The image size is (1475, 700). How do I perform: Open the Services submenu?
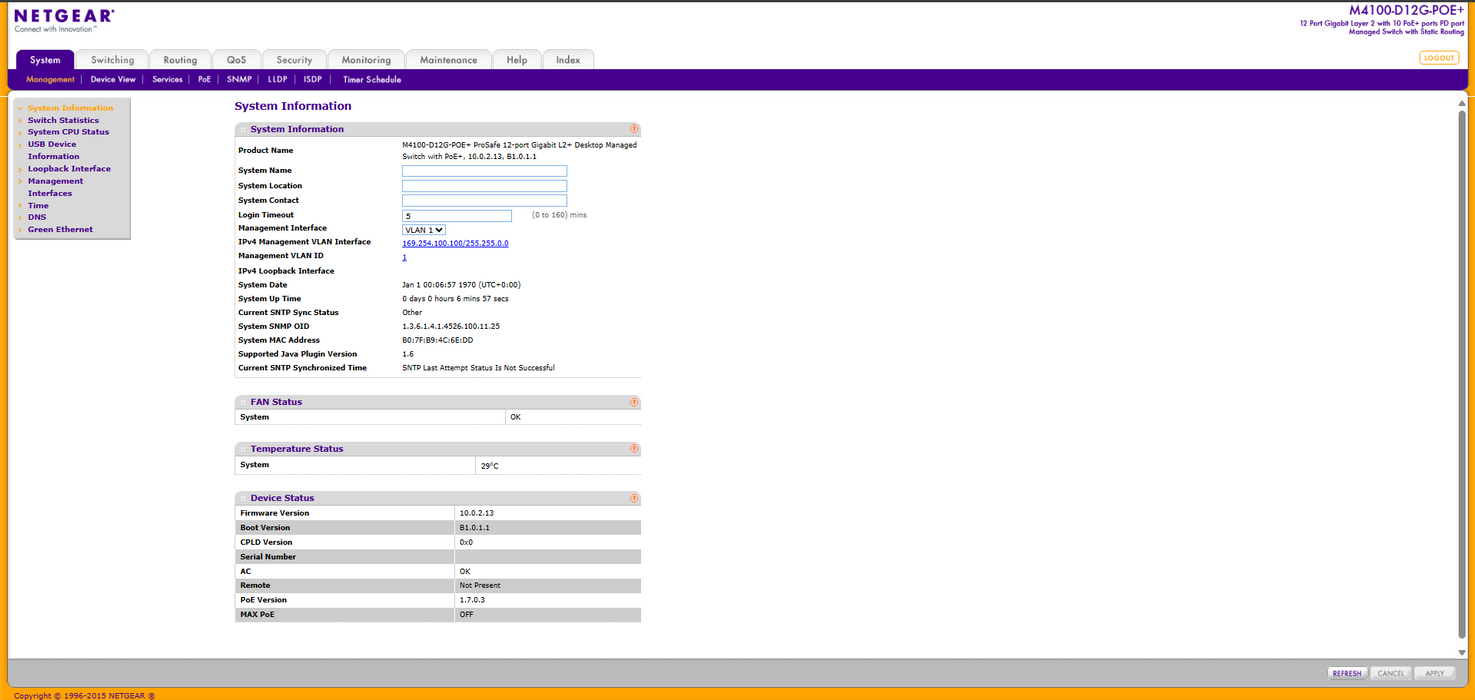(167, 80)
